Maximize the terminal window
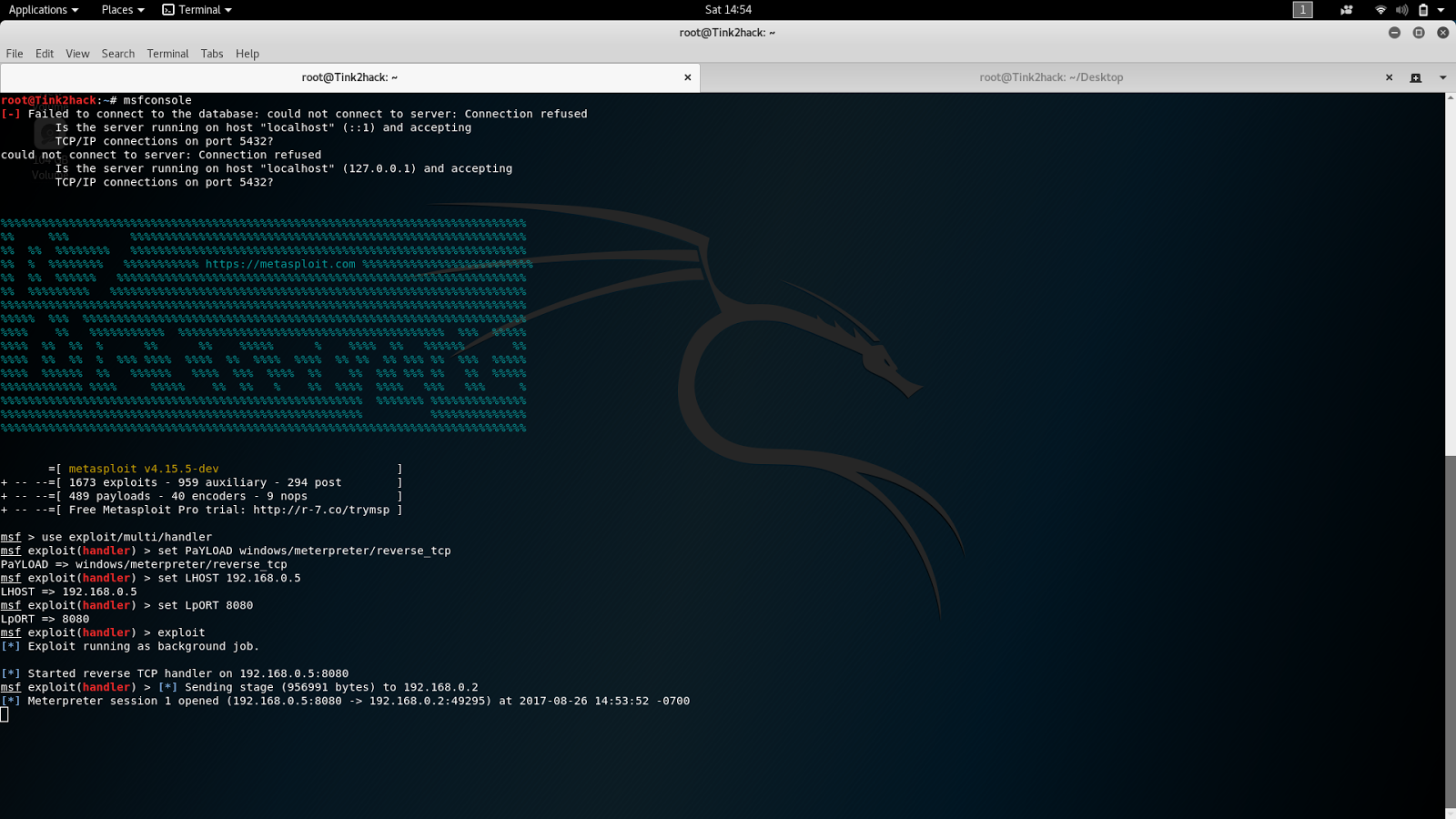 coord(1419,33)
